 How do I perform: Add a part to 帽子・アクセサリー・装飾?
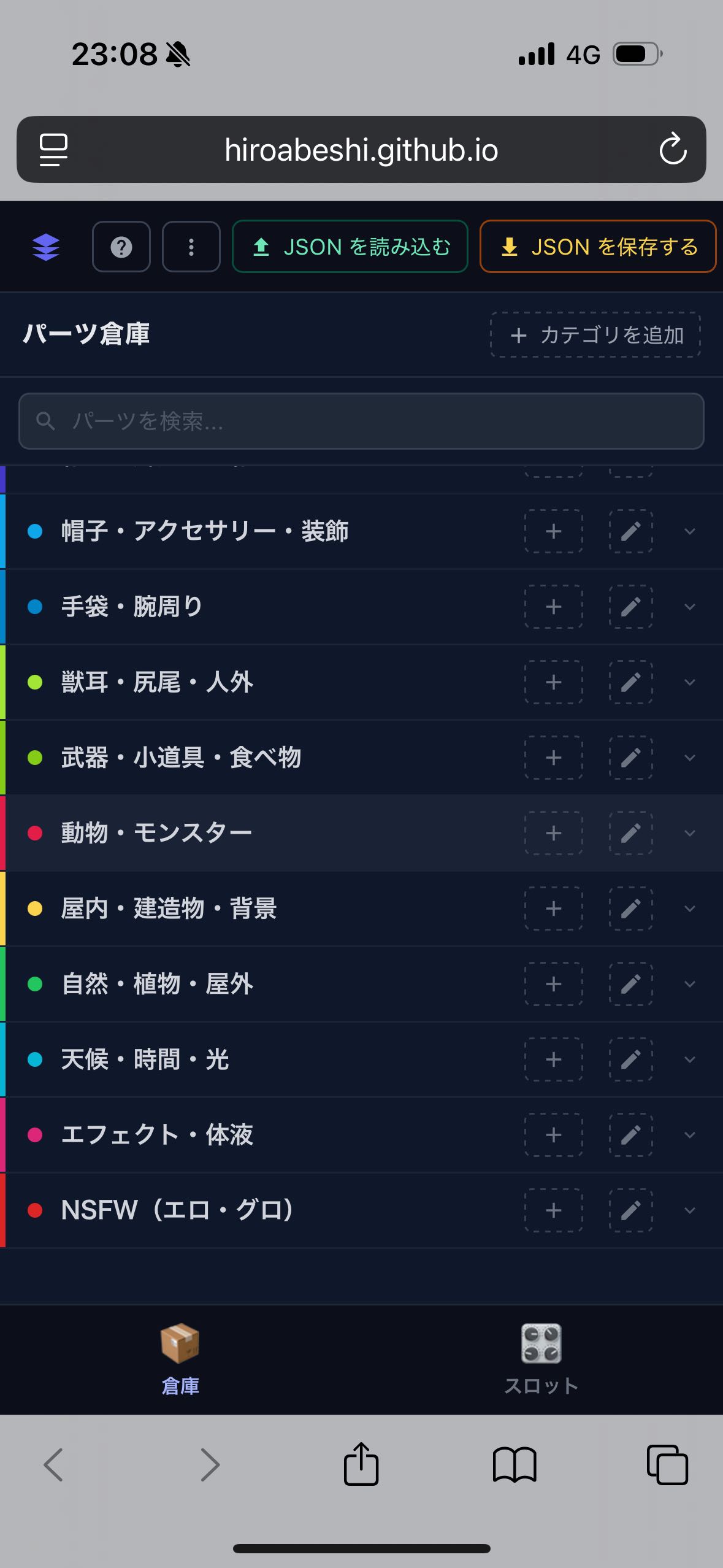pos(553,531)
